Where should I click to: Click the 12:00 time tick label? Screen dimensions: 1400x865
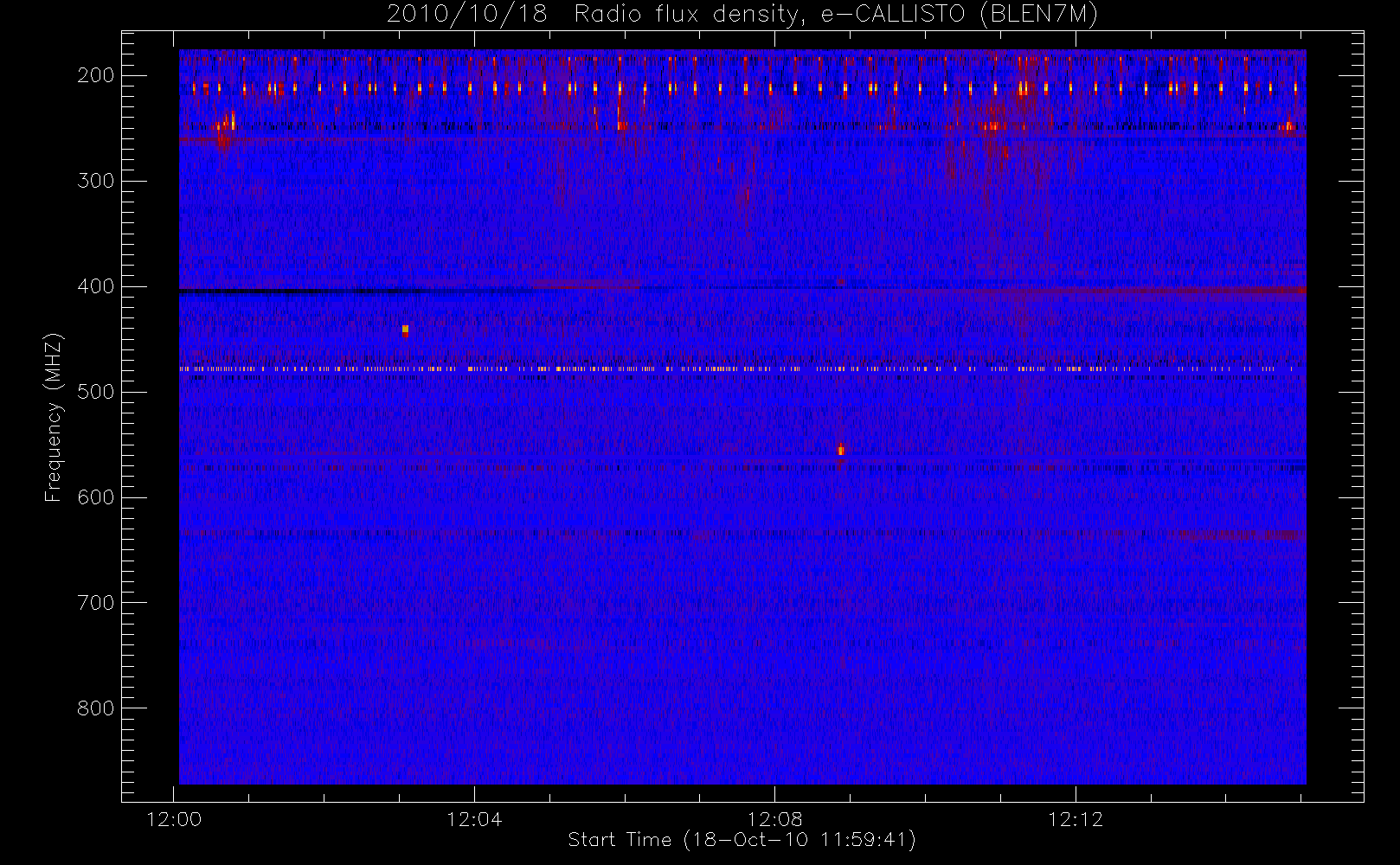174,819
